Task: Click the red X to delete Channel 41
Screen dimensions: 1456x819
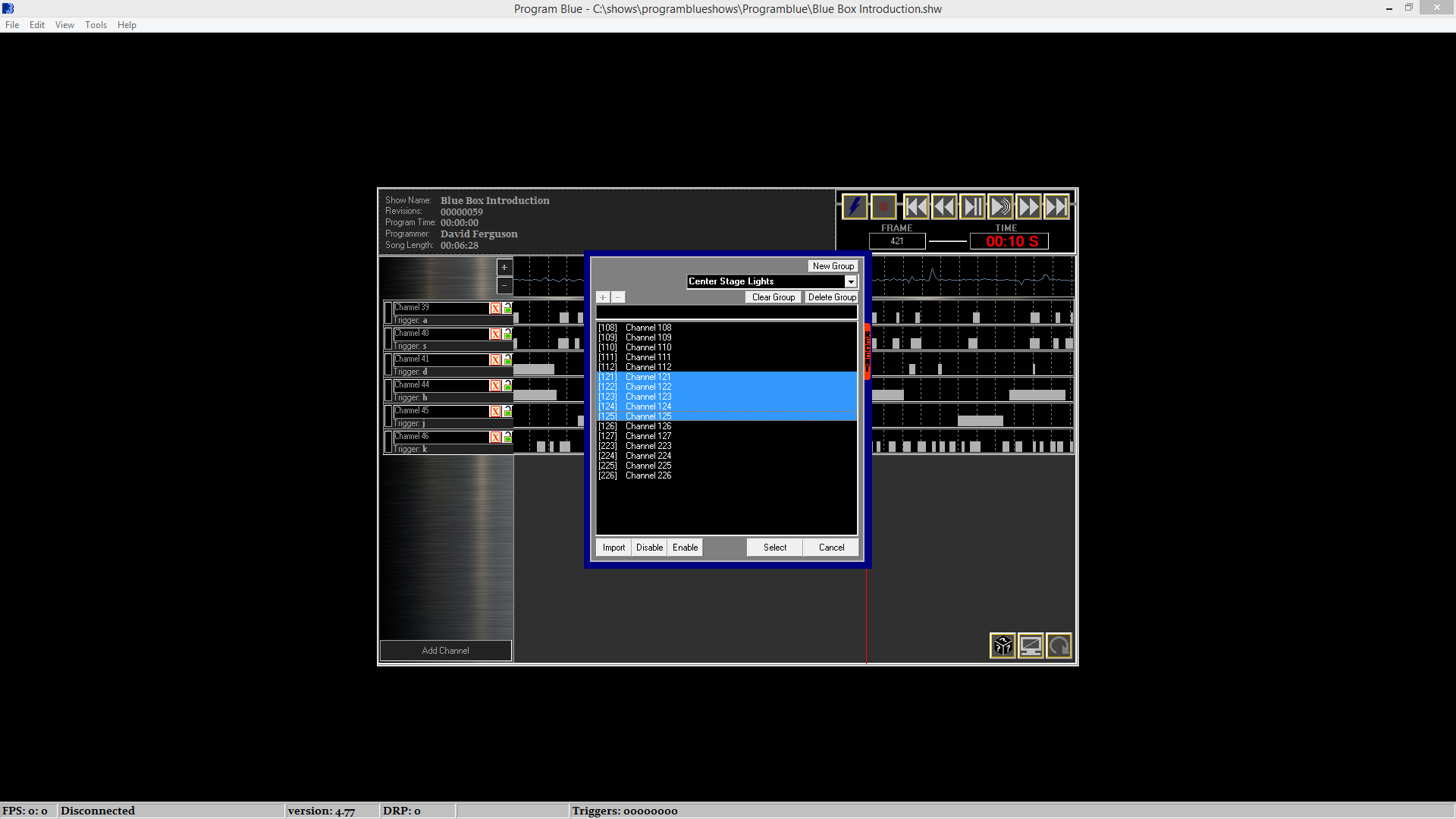Action: coord(496,359)
